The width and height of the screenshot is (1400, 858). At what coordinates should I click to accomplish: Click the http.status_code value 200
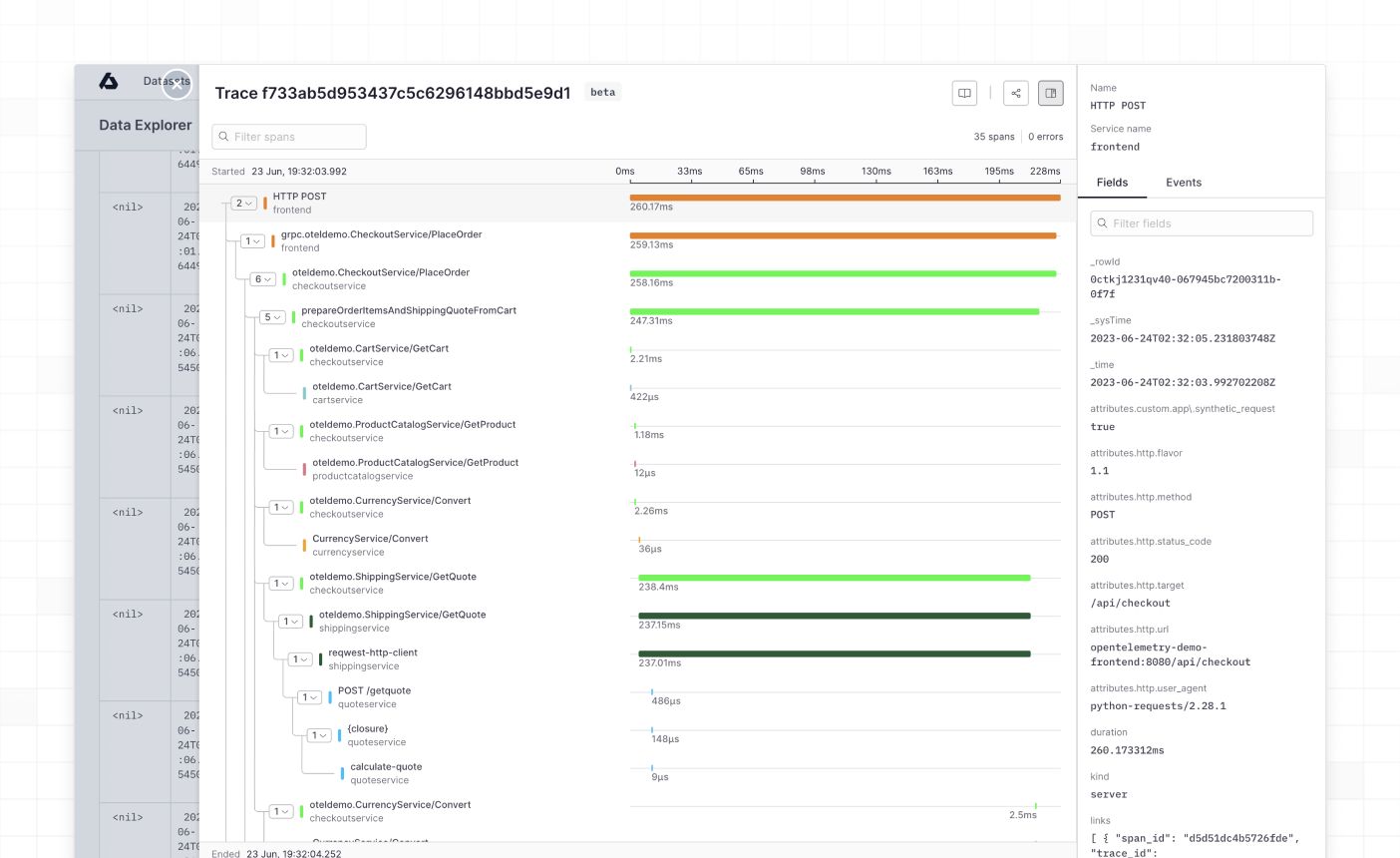pos(1100,559)
